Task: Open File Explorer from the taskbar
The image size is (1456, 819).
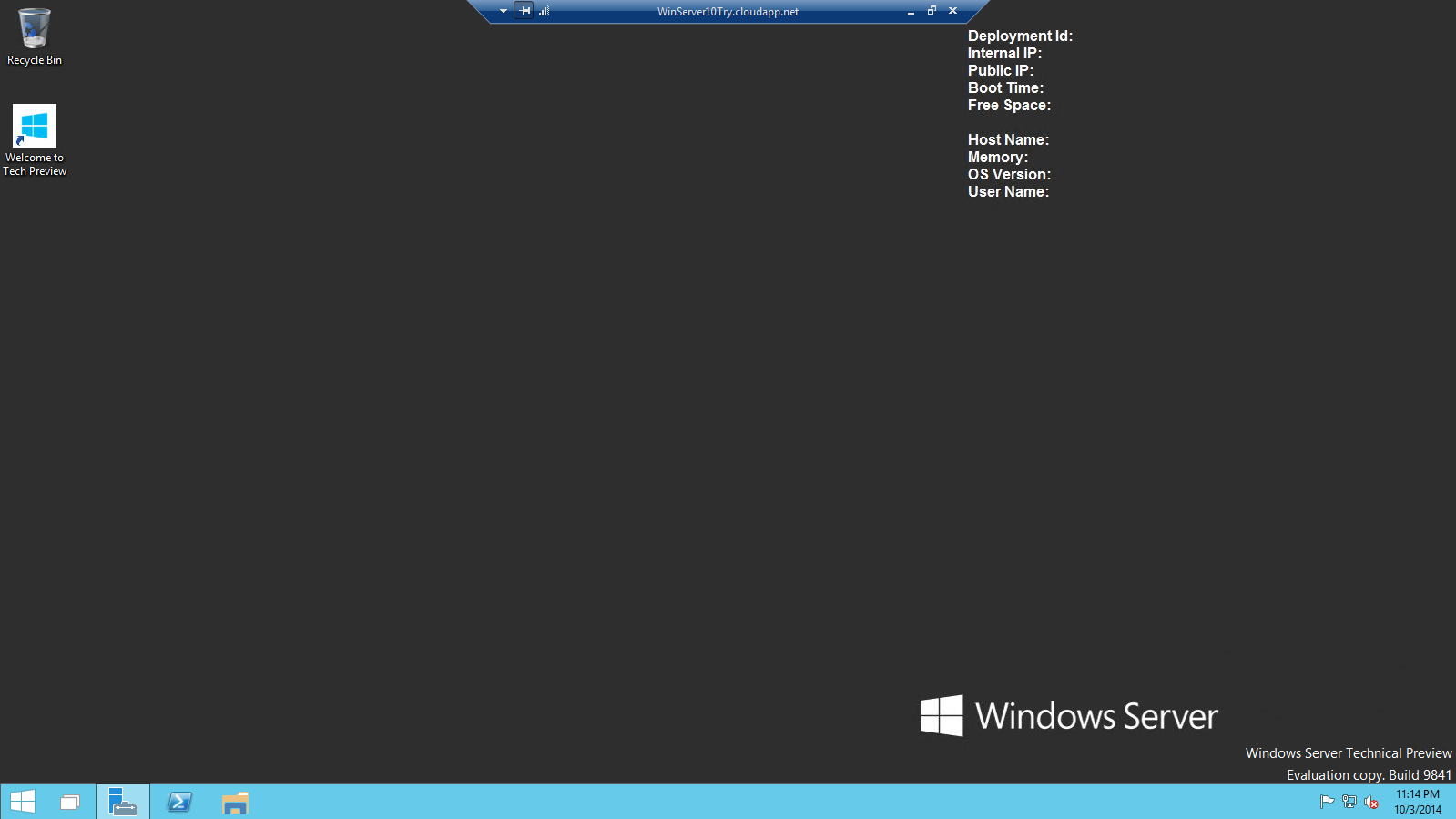Action: (x=235, y=803)
